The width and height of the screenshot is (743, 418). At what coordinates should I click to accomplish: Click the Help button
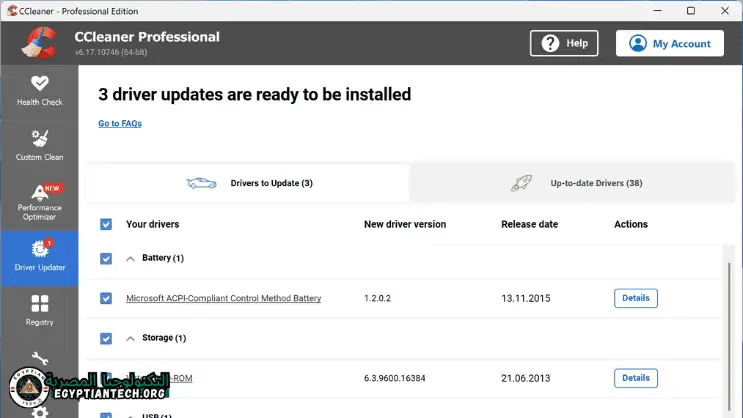564,43
